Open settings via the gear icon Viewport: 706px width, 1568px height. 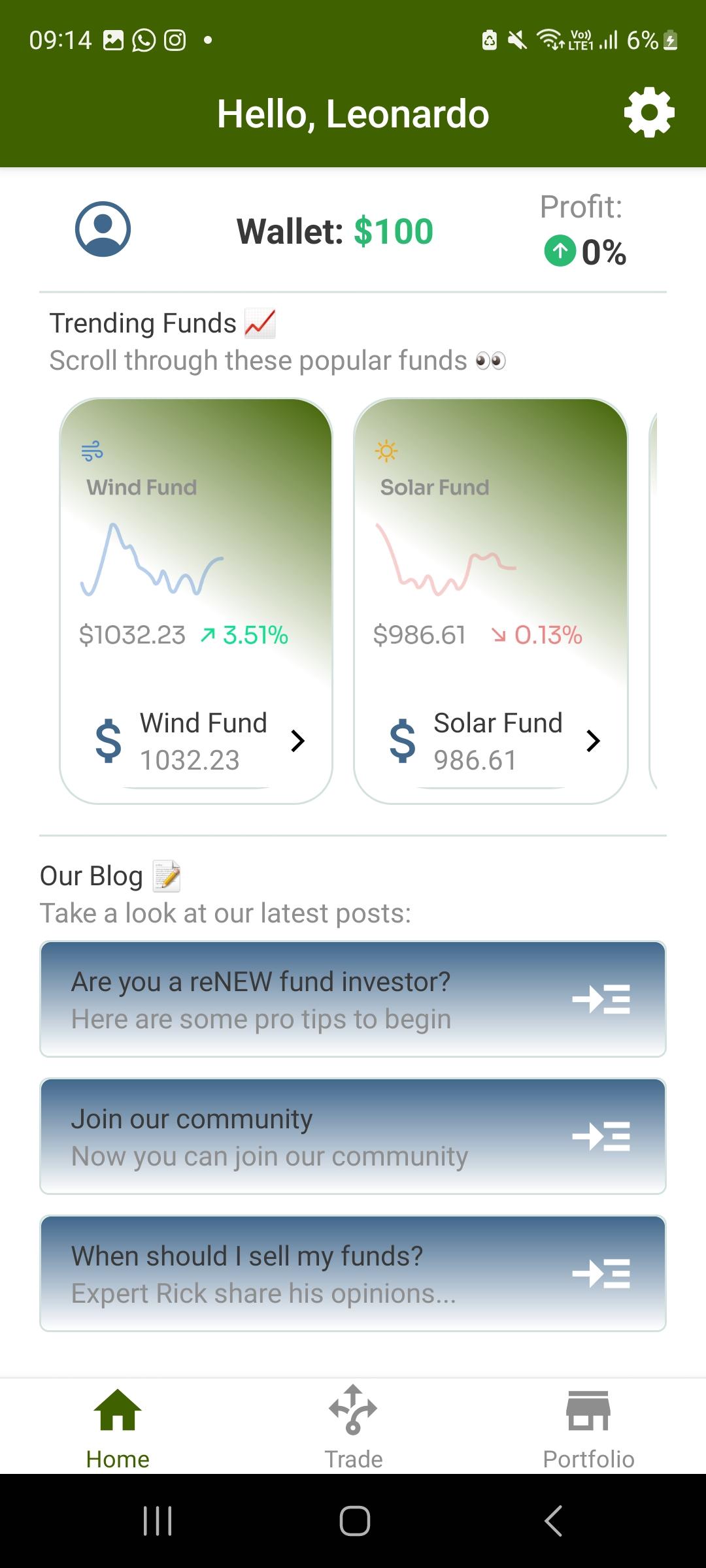(x=649, y=114)
